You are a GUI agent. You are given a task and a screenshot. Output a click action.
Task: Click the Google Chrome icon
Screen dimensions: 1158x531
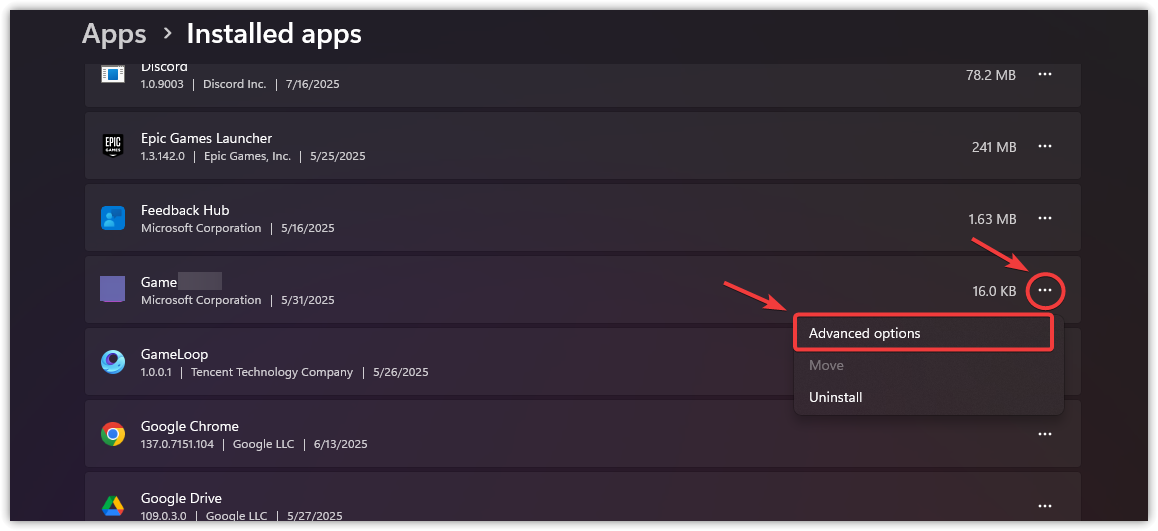pyautogui.click(x=113, y=434)
